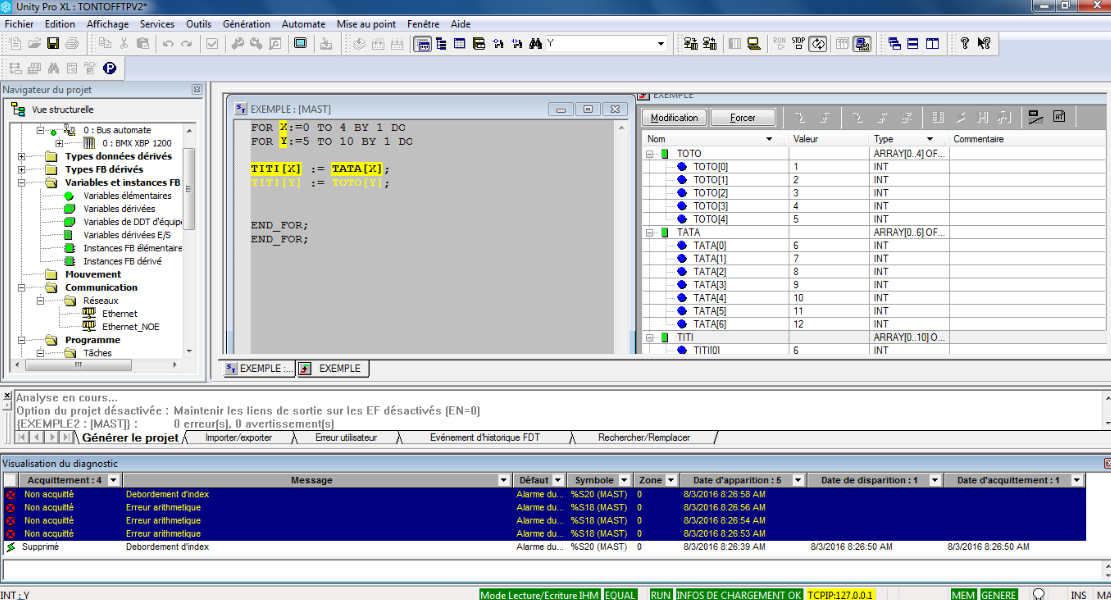Viewport: 1111px width, 600px height.
Task: Collapse the Communication tree node
Action: (x=22, y=288)
